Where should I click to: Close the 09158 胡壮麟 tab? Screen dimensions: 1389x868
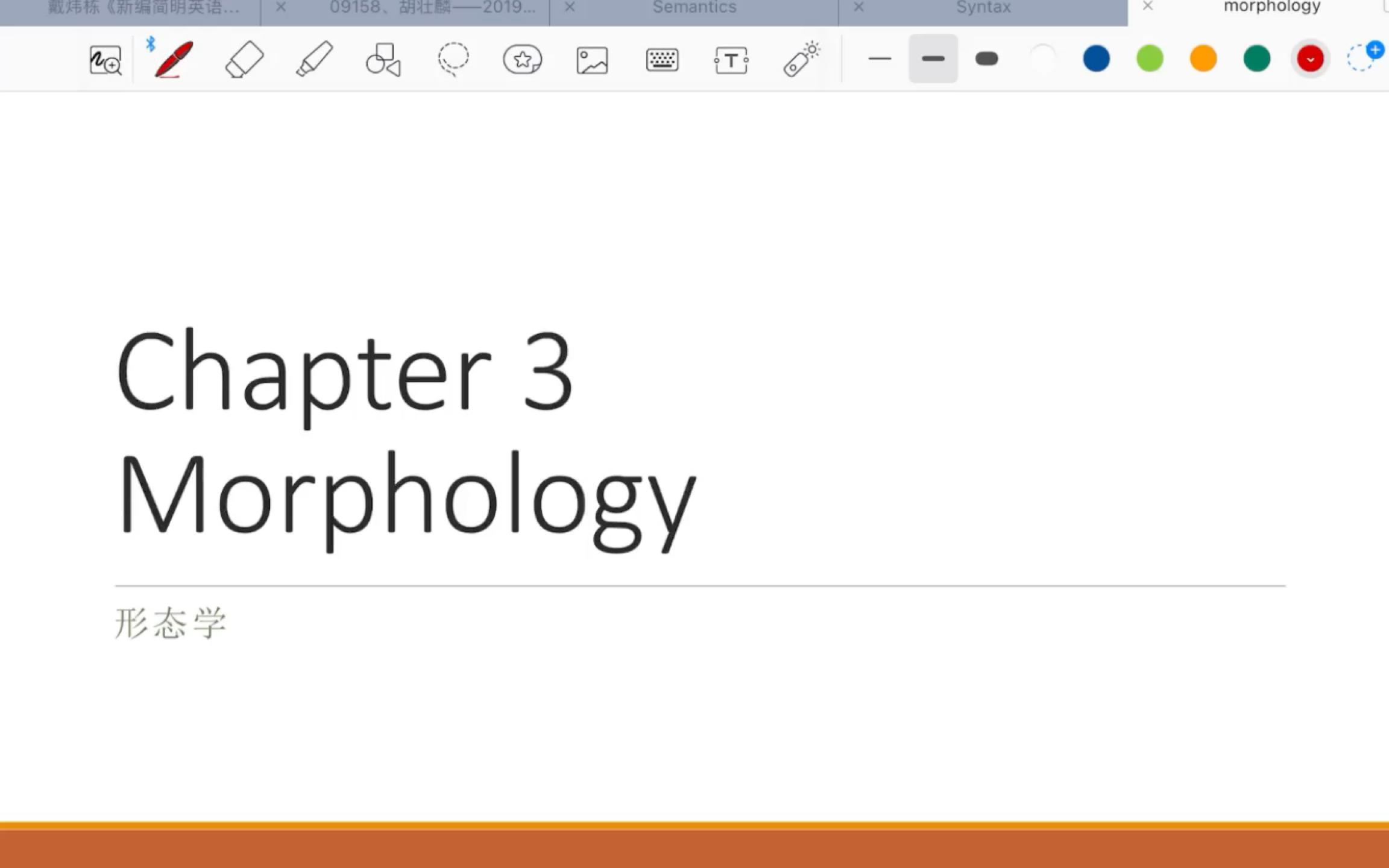pyautogui.click(x=281, y=7)
